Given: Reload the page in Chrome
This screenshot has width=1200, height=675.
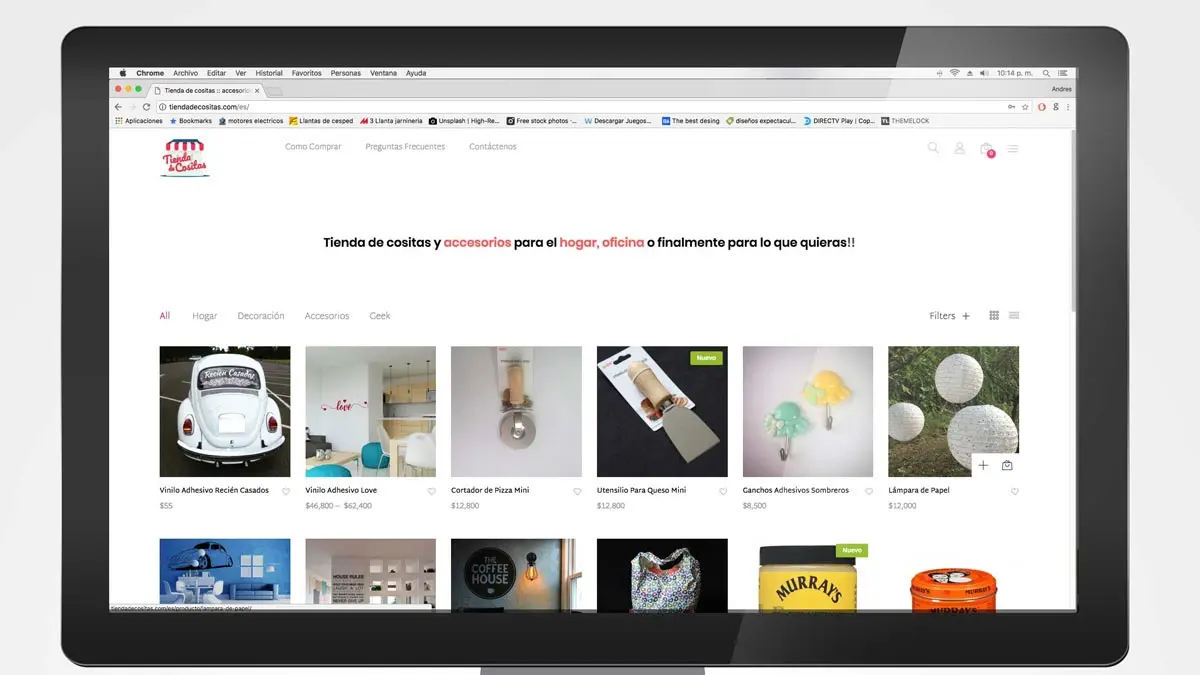Looking at the screenshot, I should click(x=147, y=107).
